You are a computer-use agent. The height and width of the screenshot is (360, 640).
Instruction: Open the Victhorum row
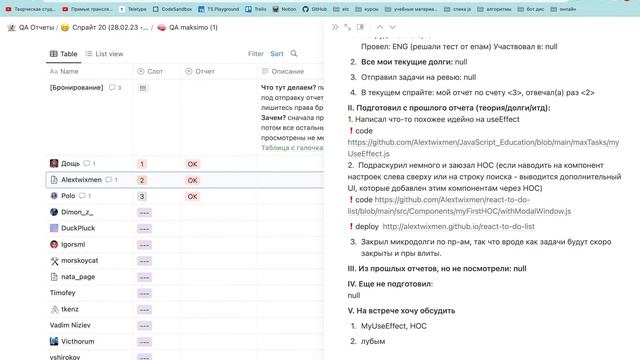point(78,341)
